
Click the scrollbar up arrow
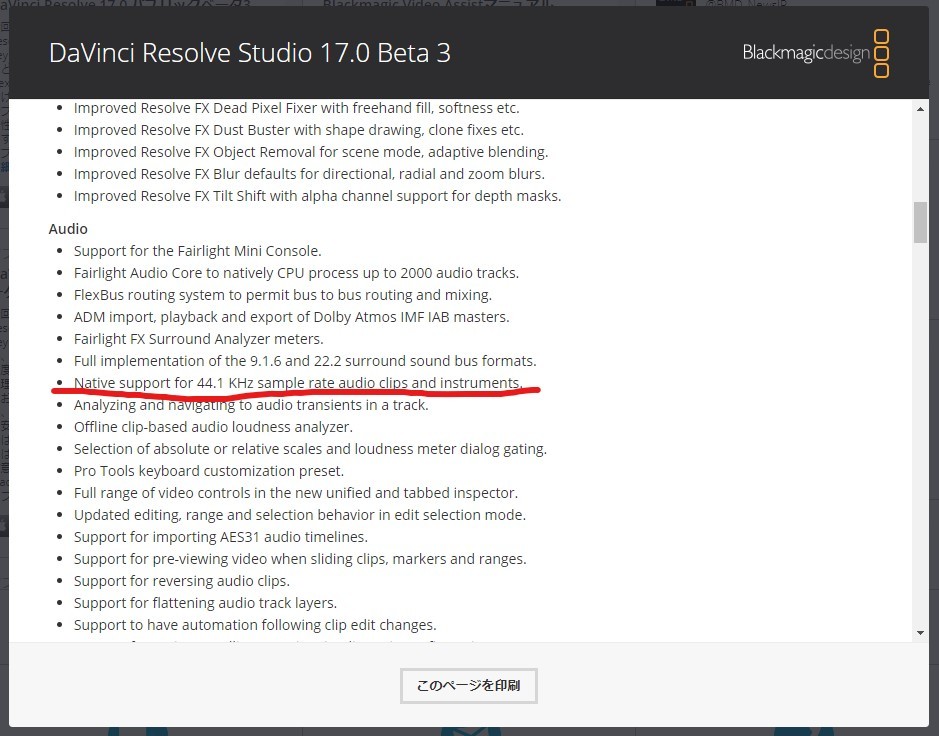[920, 108]
